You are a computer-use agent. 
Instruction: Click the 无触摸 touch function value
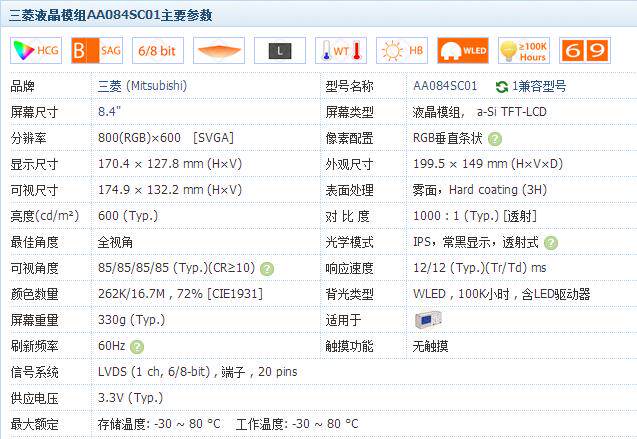[430, 346]
